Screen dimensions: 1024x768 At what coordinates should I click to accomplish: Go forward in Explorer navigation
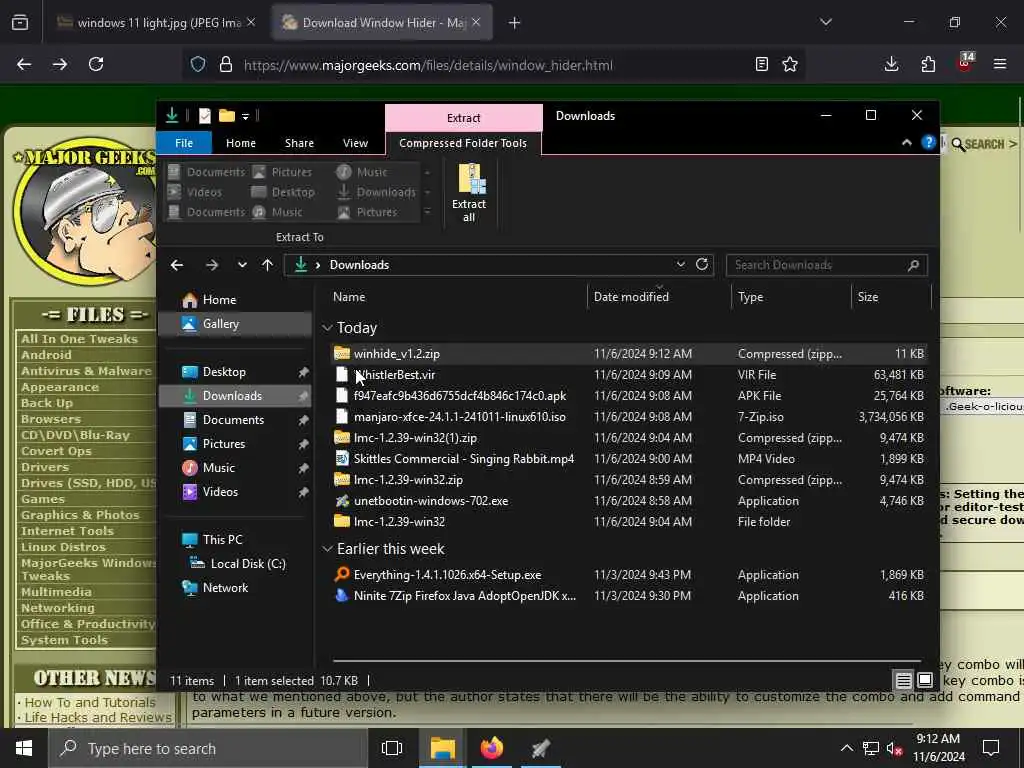coord(212,264)
